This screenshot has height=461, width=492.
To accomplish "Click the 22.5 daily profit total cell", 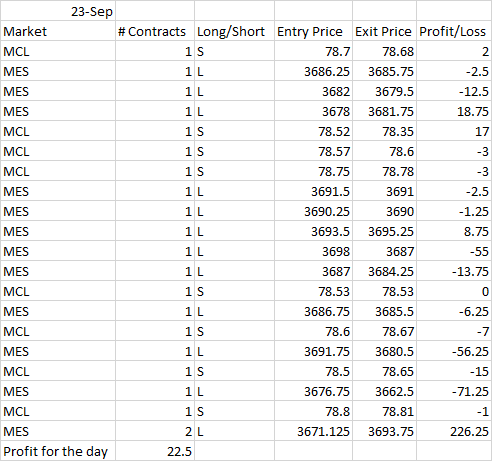I will click(155, 451).
